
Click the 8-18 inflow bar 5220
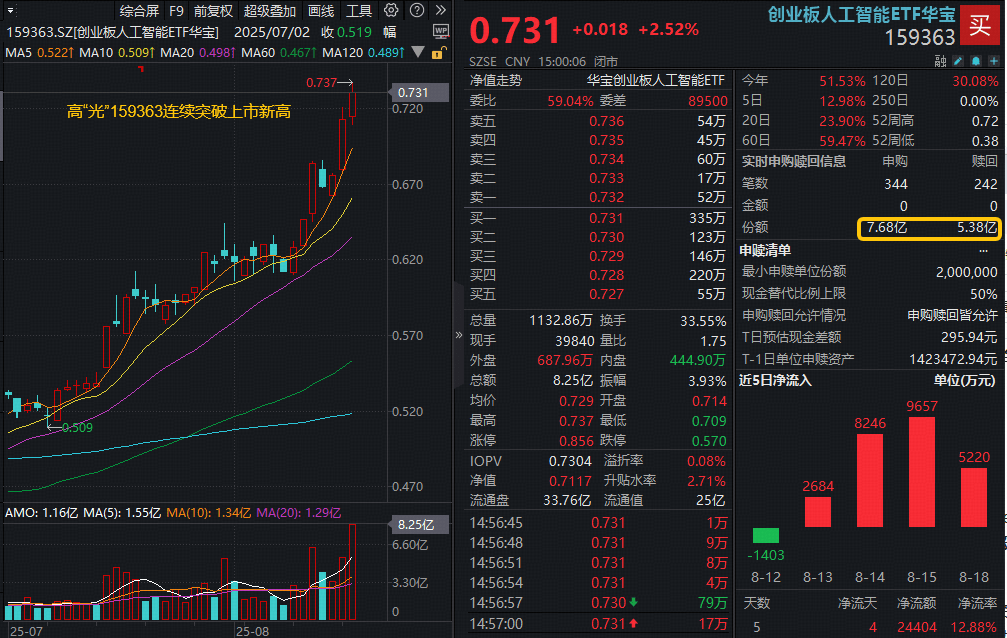click(974, 498)
